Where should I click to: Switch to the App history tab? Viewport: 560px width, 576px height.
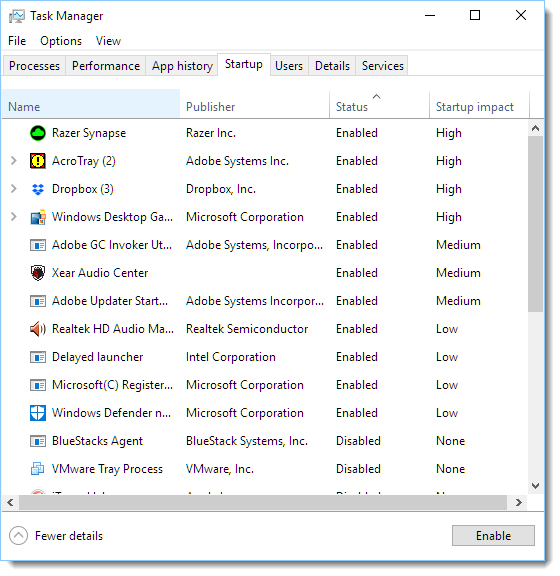click(182, 66)
